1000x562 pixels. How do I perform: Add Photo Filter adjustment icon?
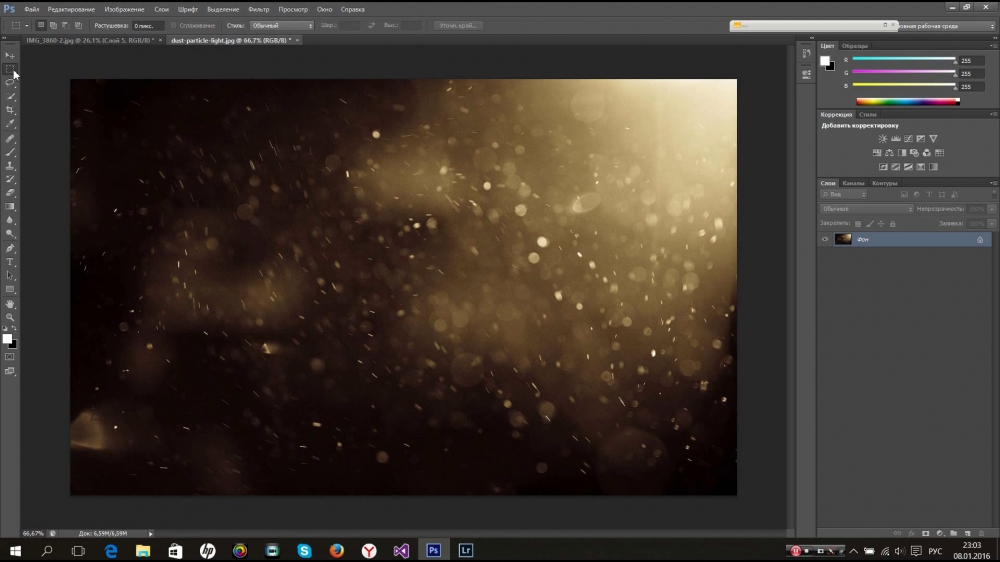[914, 152]
